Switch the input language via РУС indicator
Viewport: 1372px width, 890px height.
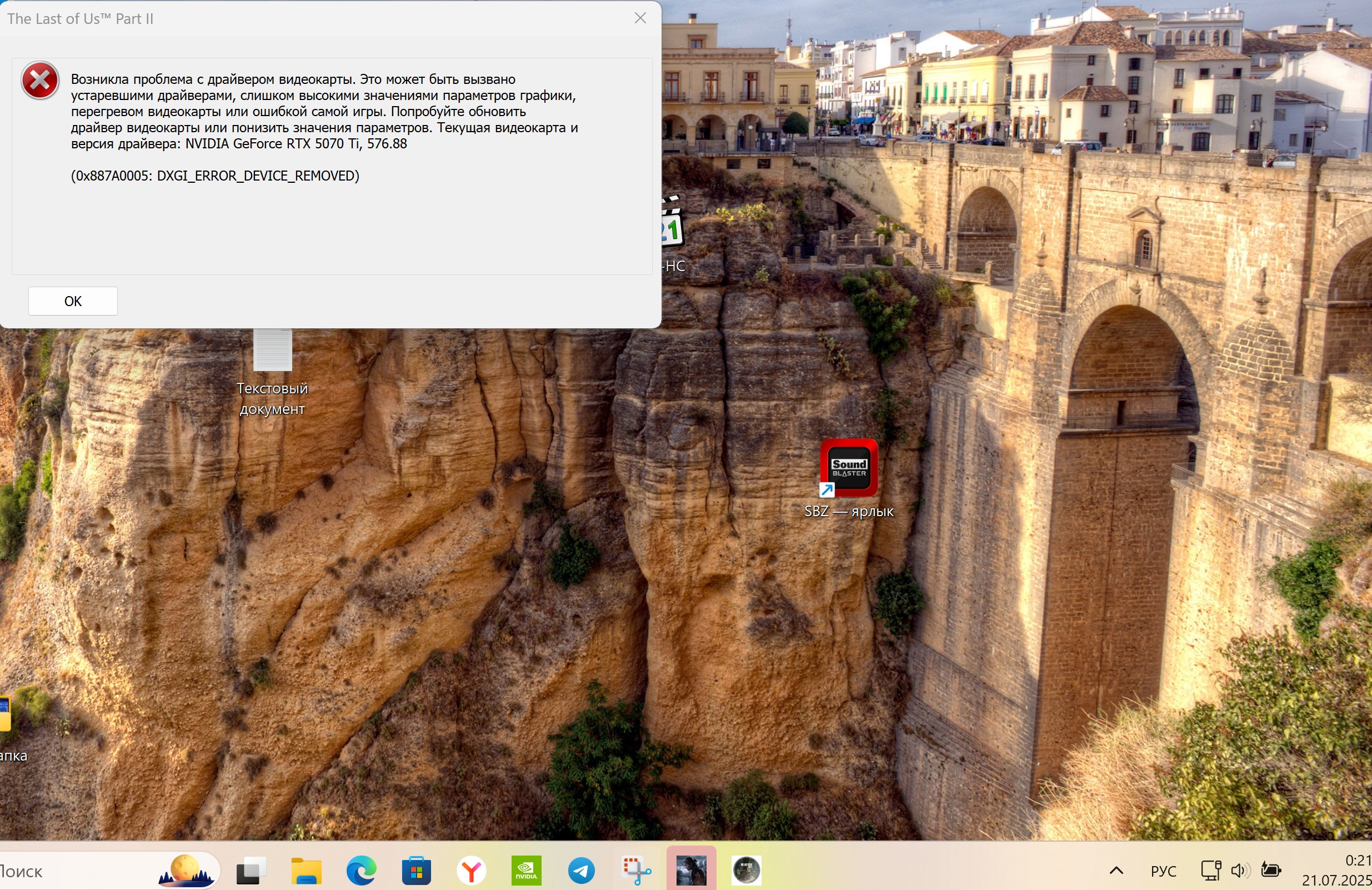[1163, 871]
